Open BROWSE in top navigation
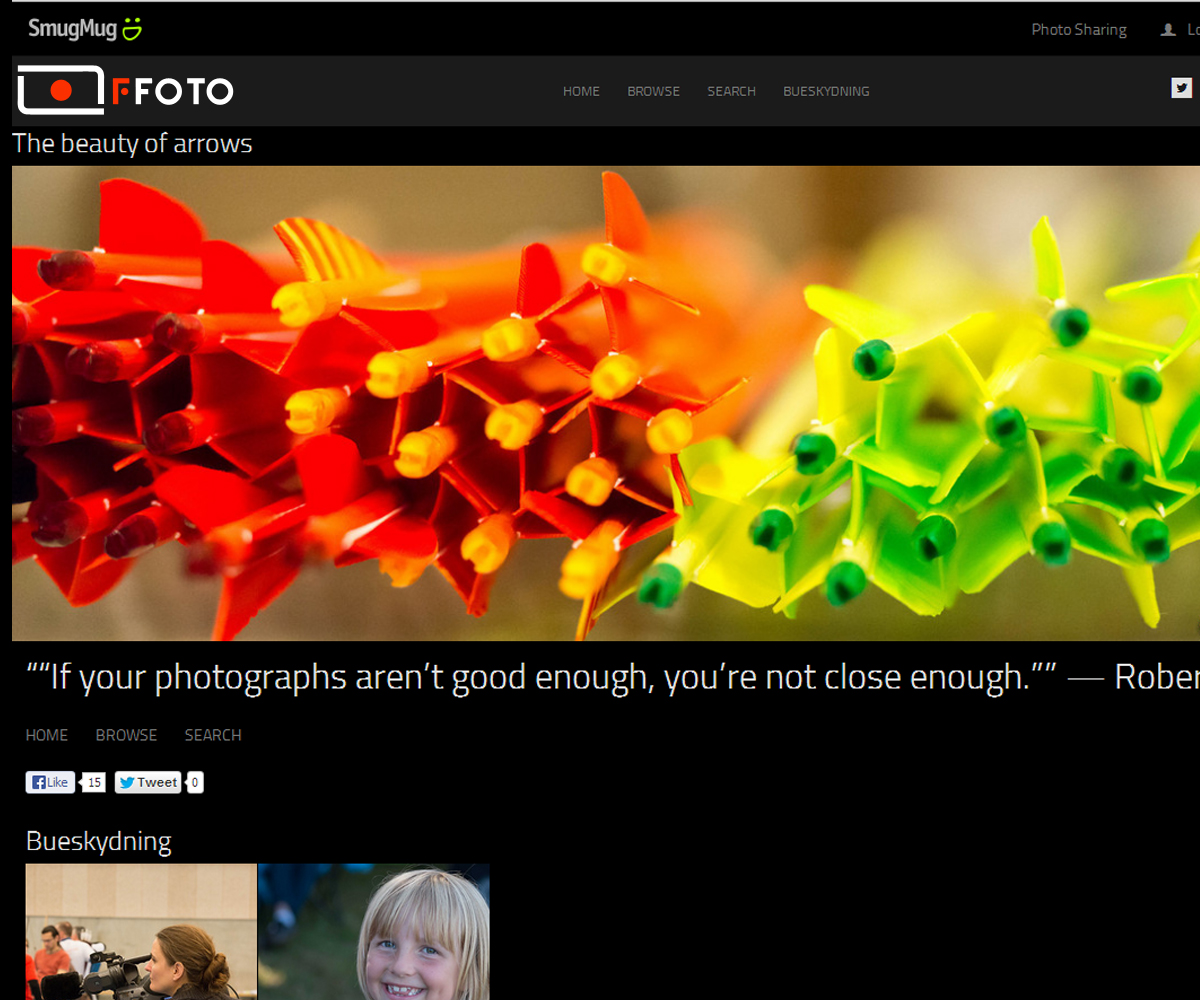Screen dimensions: 1200x1000 (653, 91)
